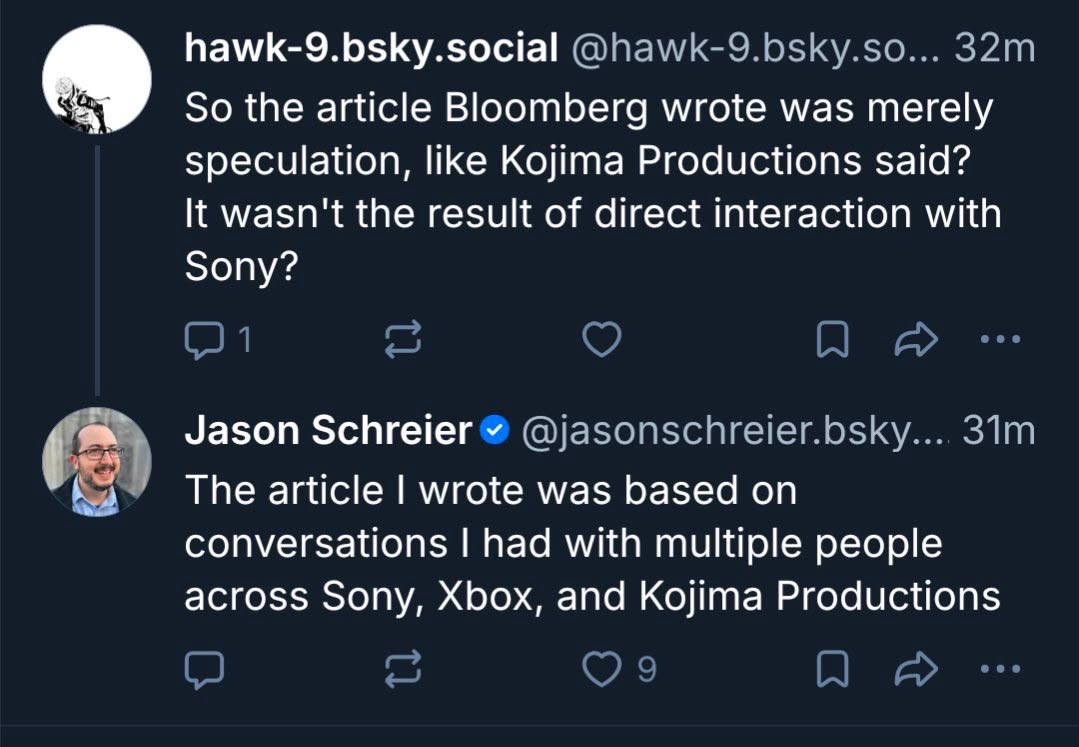Open the 31m timestamp on Schreier's reply
1079x747 pixels.
[998, 431]
